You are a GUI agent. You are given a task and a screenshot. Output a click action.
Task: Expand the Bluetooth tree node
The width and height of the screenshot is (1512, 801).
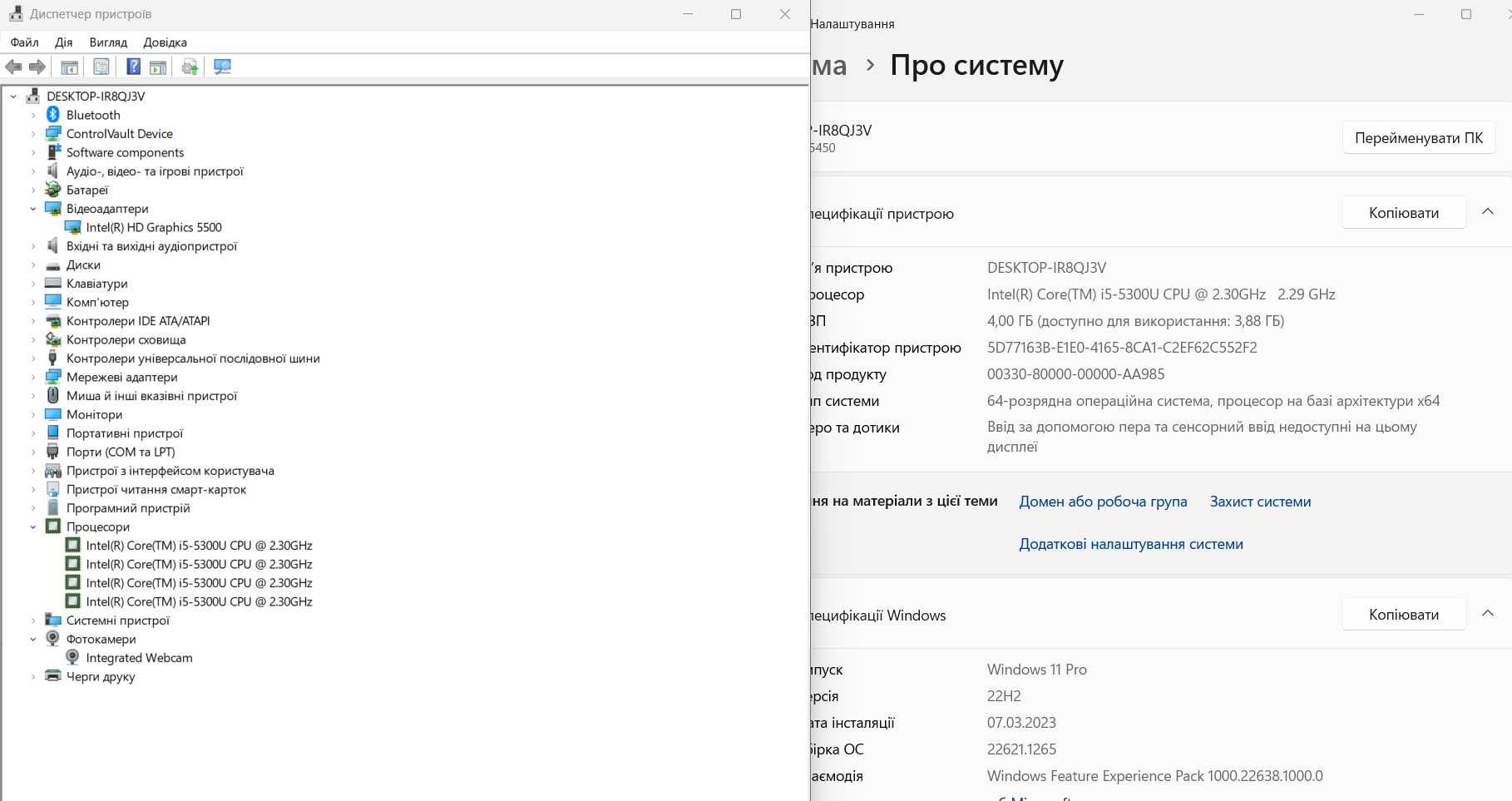point(33,115)
